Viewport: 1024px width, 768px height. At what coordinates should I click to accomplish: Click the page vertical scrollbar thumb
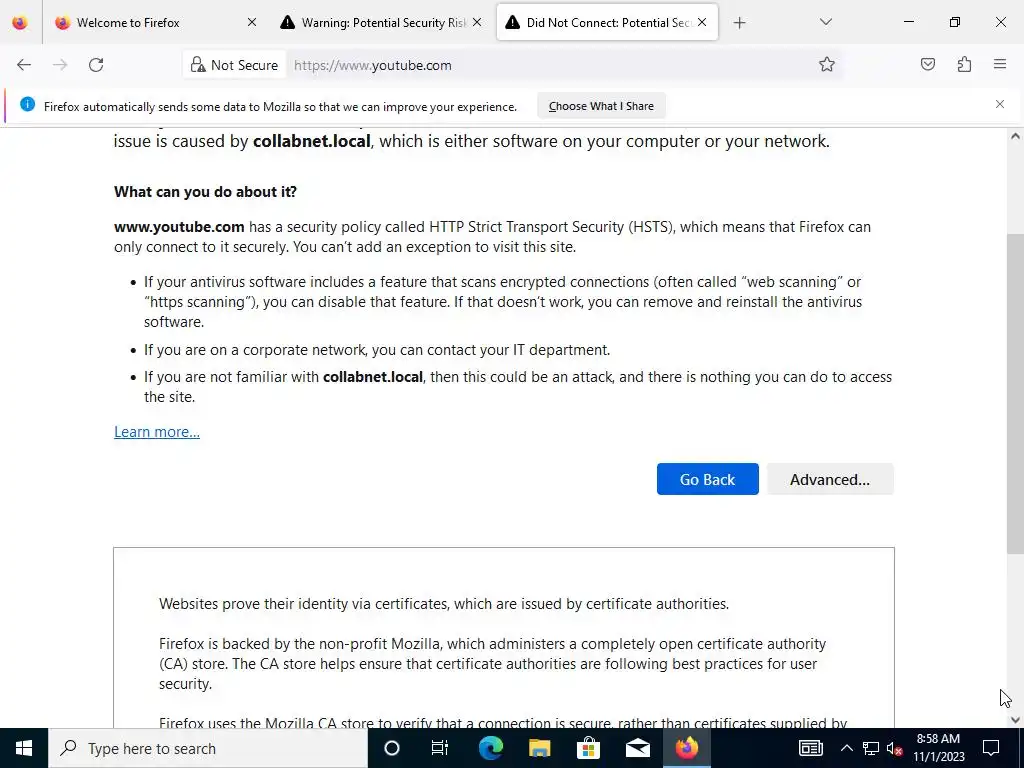point(1015,394)
